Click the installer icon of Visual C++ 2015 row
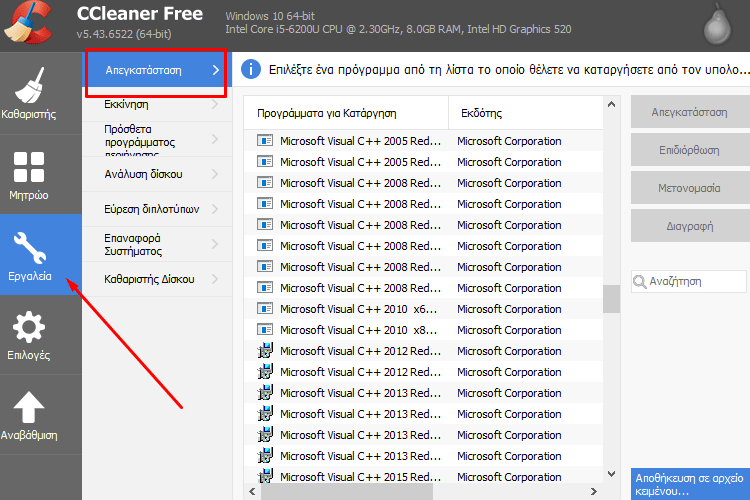This screenshot has height=500, width=750. (265, 477)
